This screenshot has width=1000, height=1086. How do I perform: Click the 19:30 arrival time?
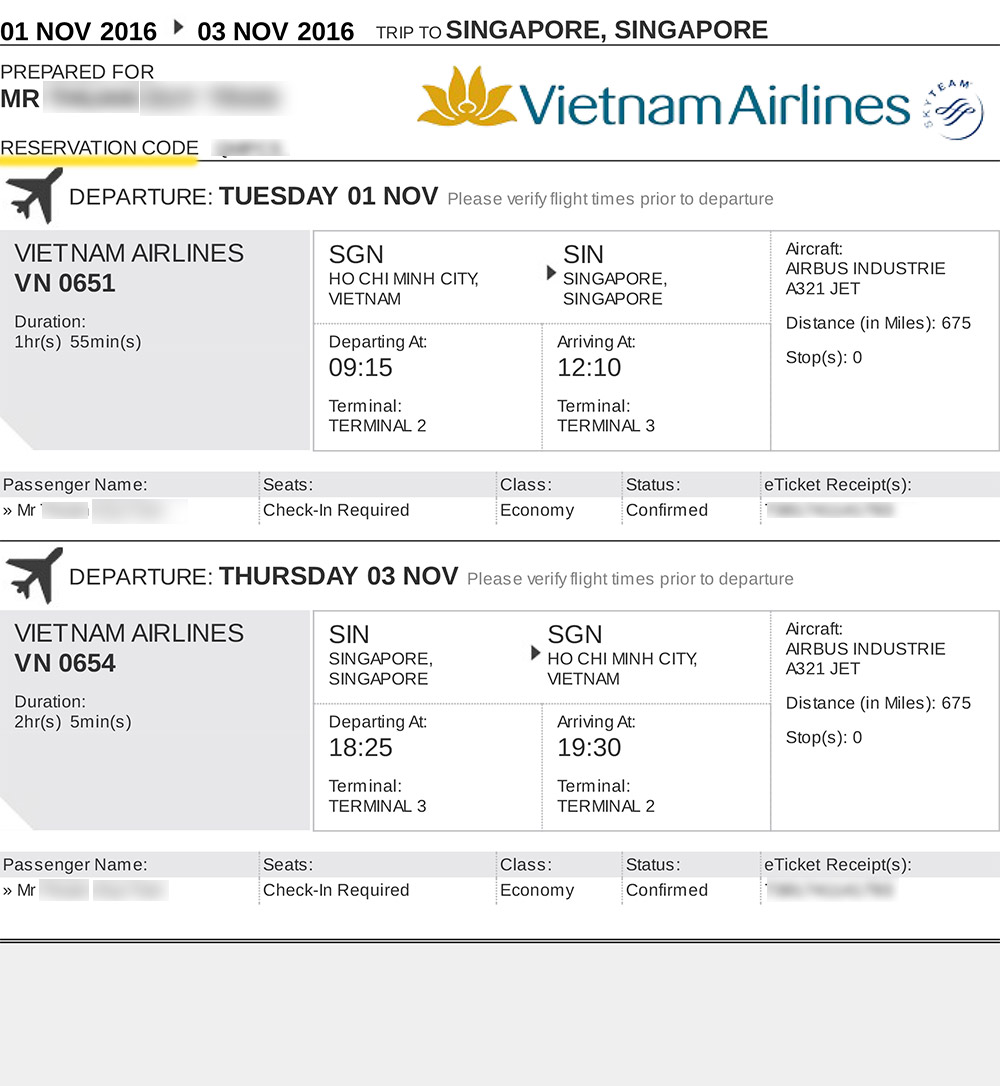tap(589, 748)
